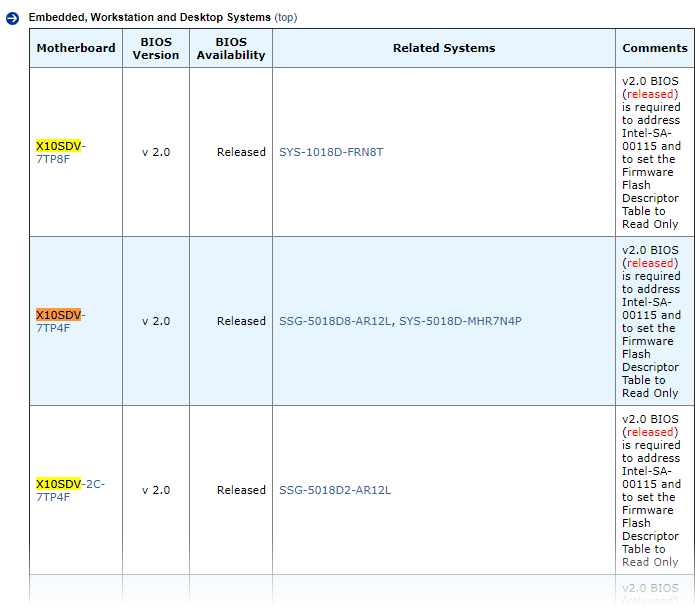Viewport: 695px width, 607px height.
Task: Open the SSG-5018D8-AR12L system link
Action: click(335, 321)
